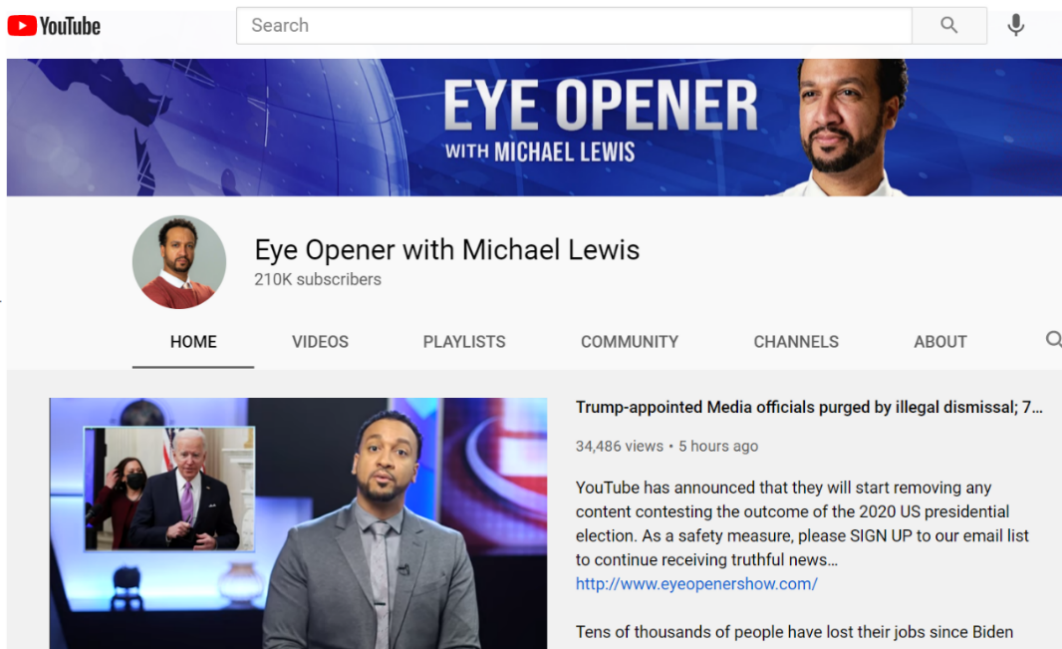Select the Community tab

[629, 342]
